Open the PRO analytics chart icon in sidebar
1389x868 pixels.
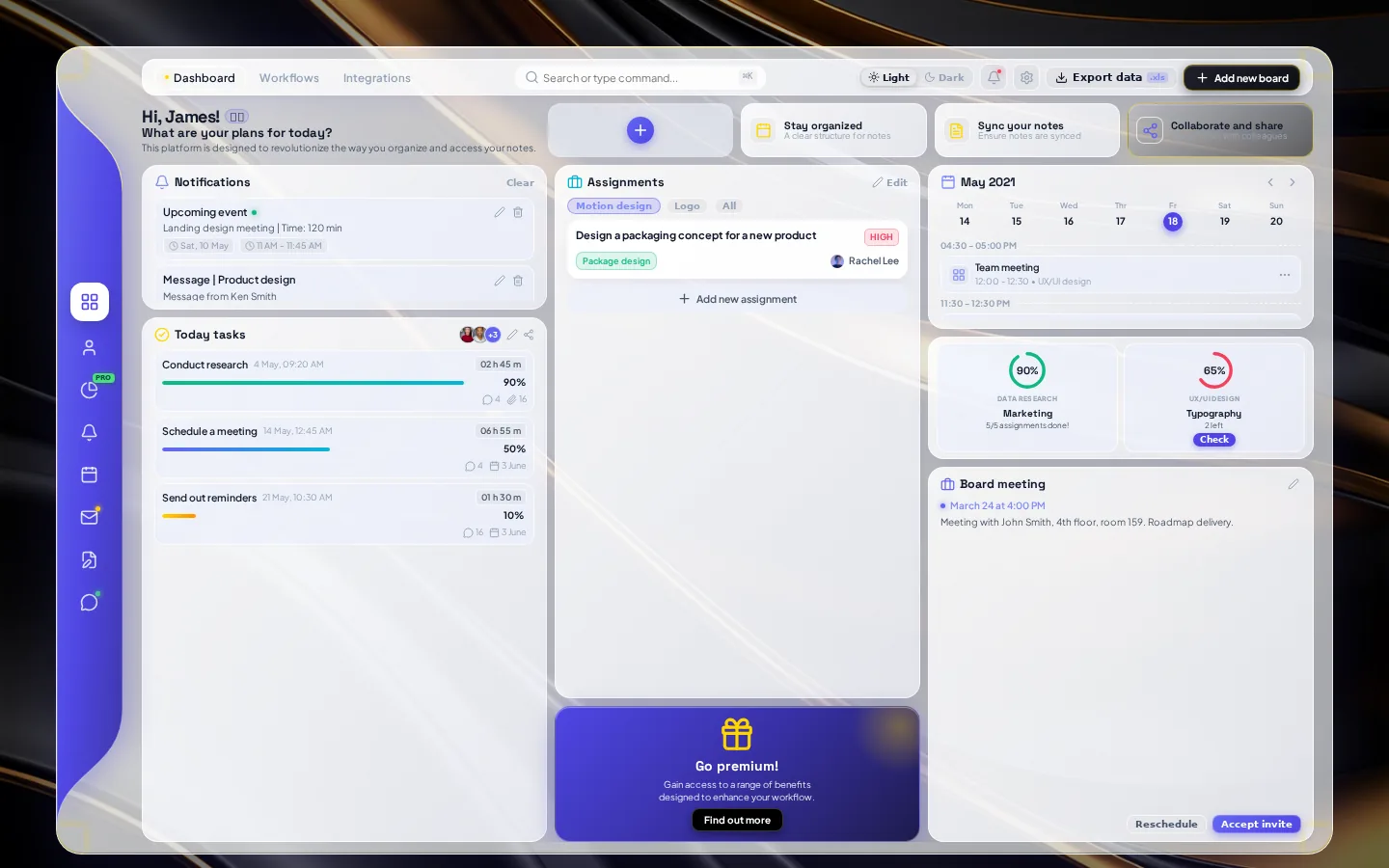(x=90, y=390)
